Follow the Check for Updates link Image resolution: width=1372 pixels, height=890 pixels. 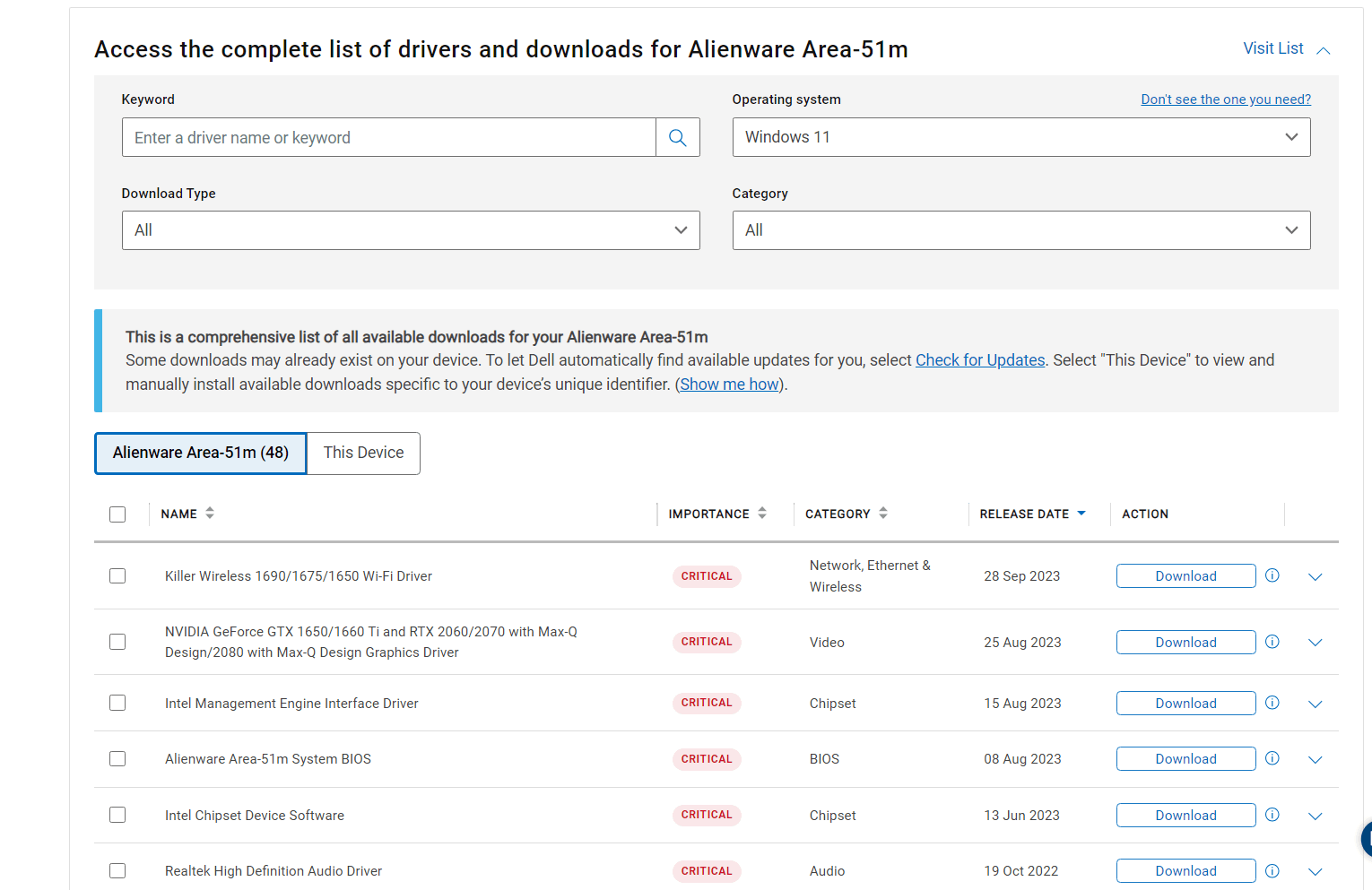click(980, 360)
